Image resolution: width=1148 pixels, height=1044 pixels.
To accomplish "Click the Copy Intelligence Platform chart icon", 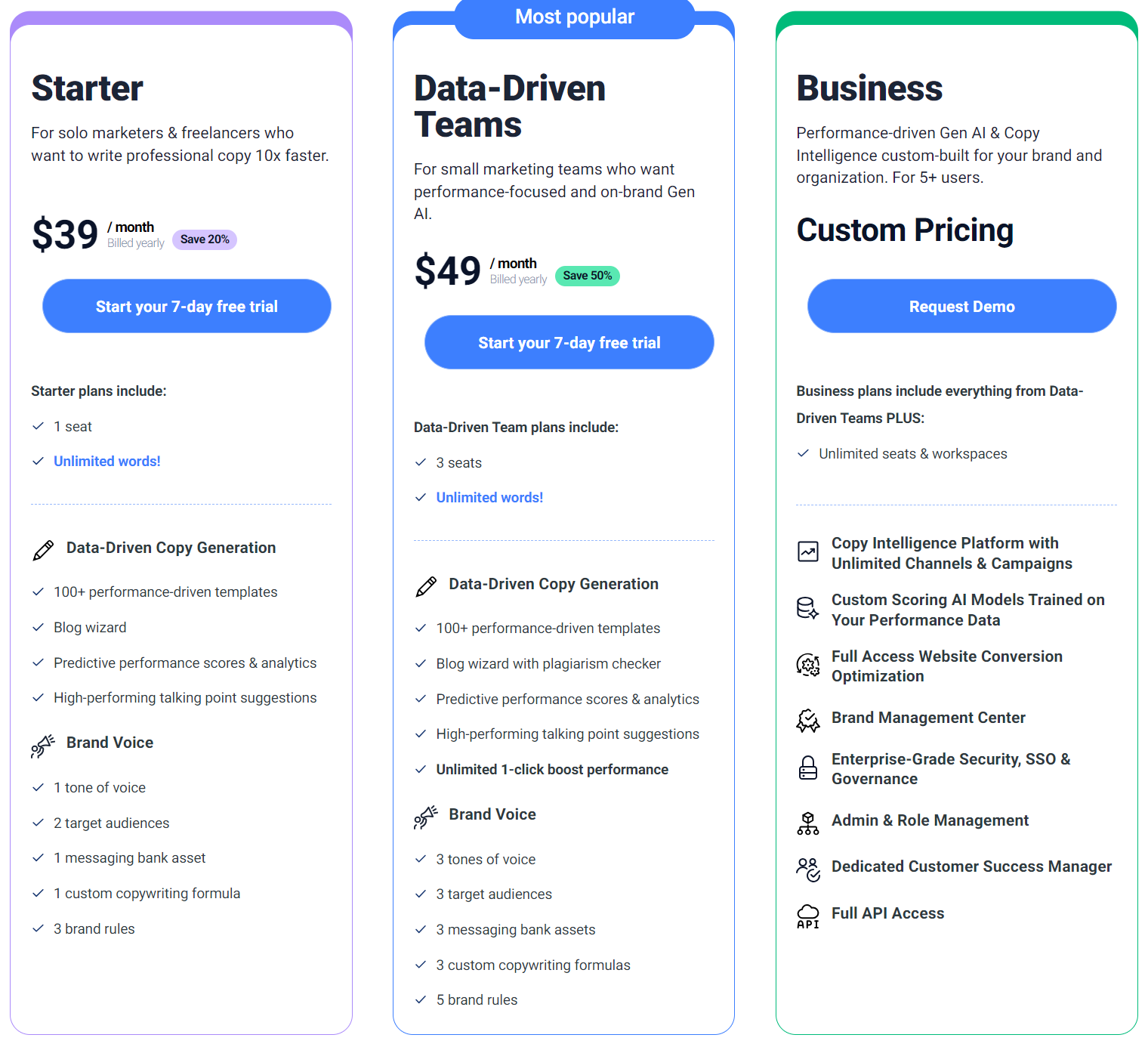I will tap(808, 551).
